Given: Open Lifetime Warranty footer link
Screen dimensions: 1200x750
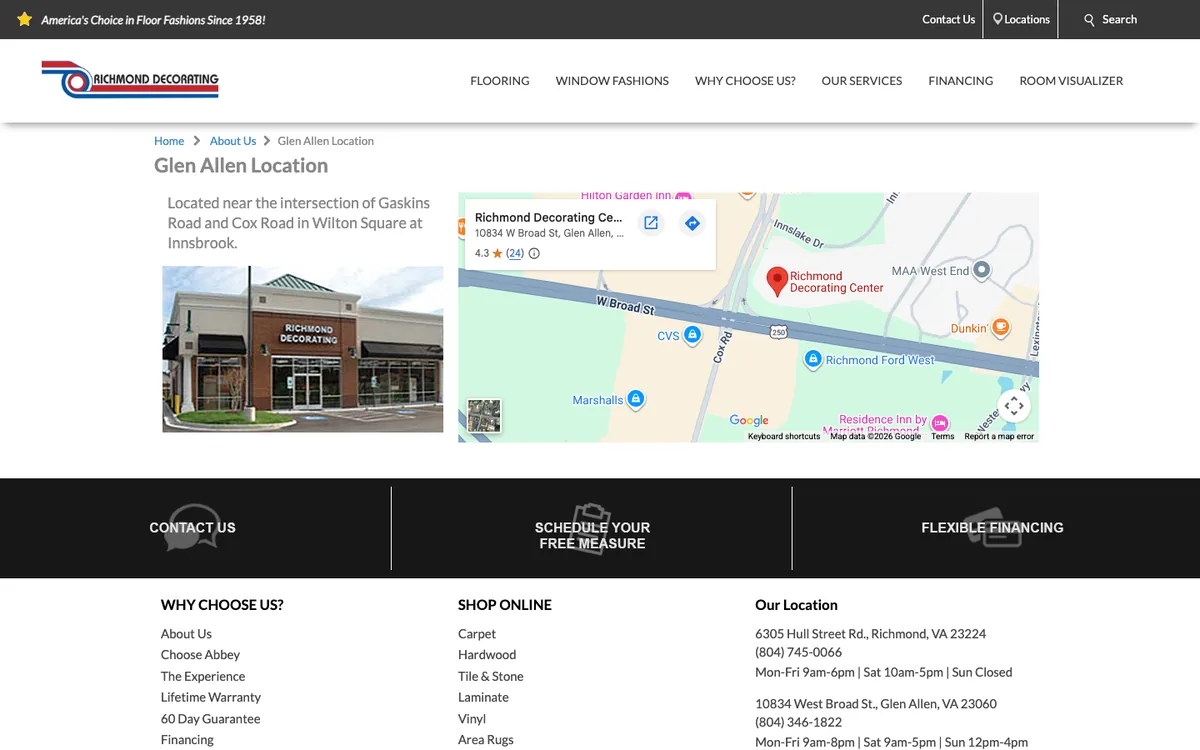Looking at the screenshot, I should (x=211, y=697).
